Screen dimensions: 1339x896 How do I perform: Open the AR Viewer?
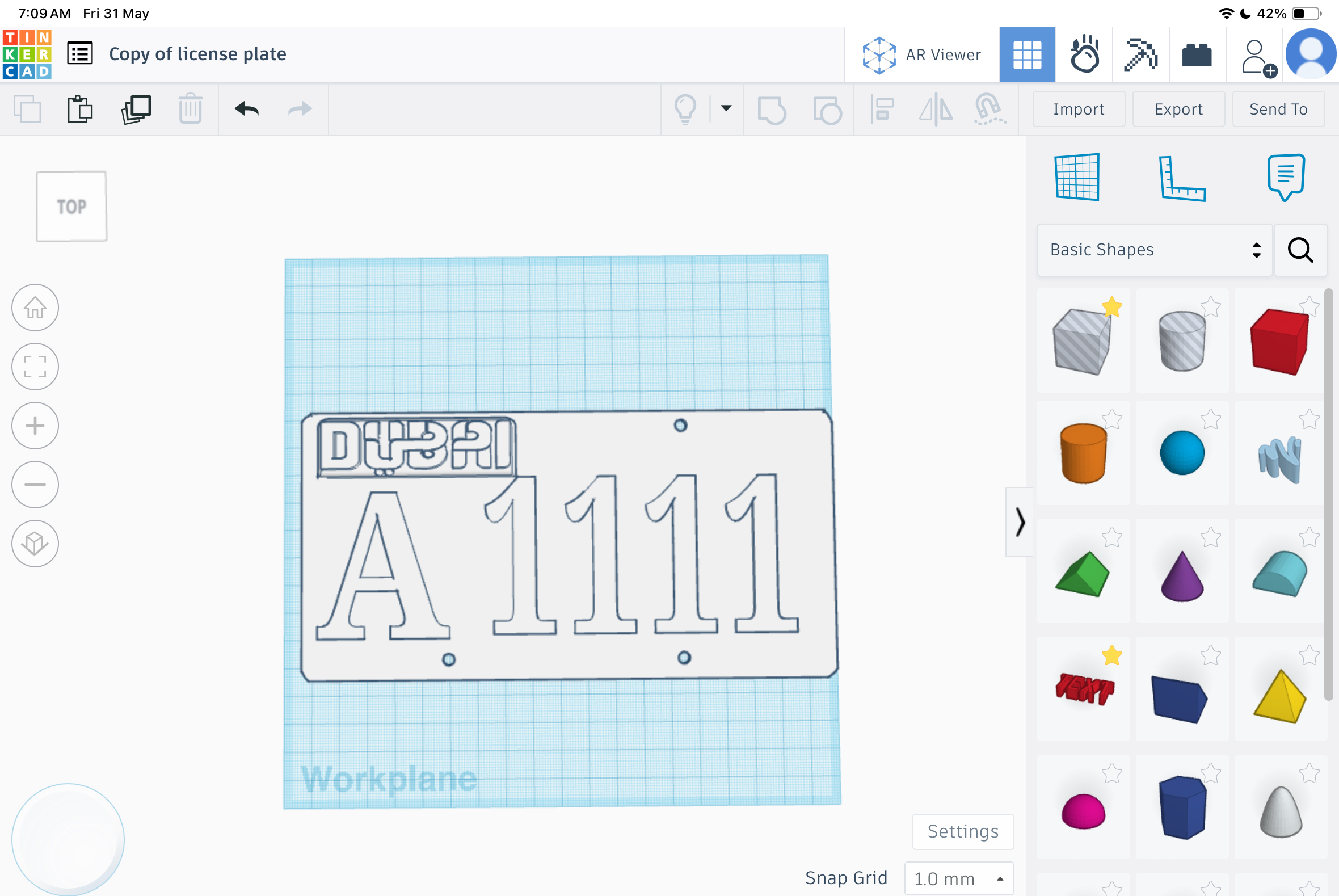(x=921, y=55)
